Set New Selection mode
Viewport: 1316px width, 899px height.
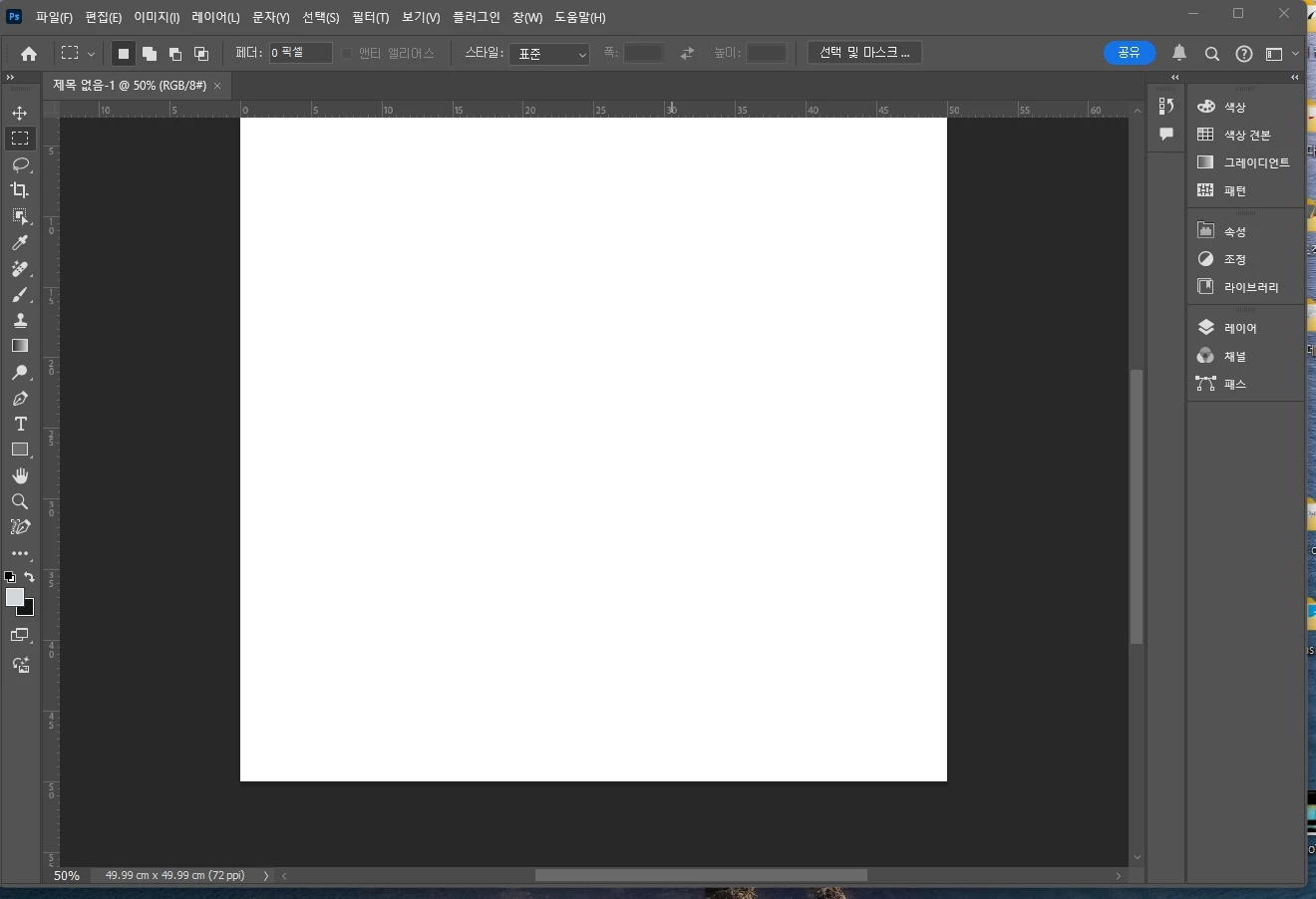point(124,54)
